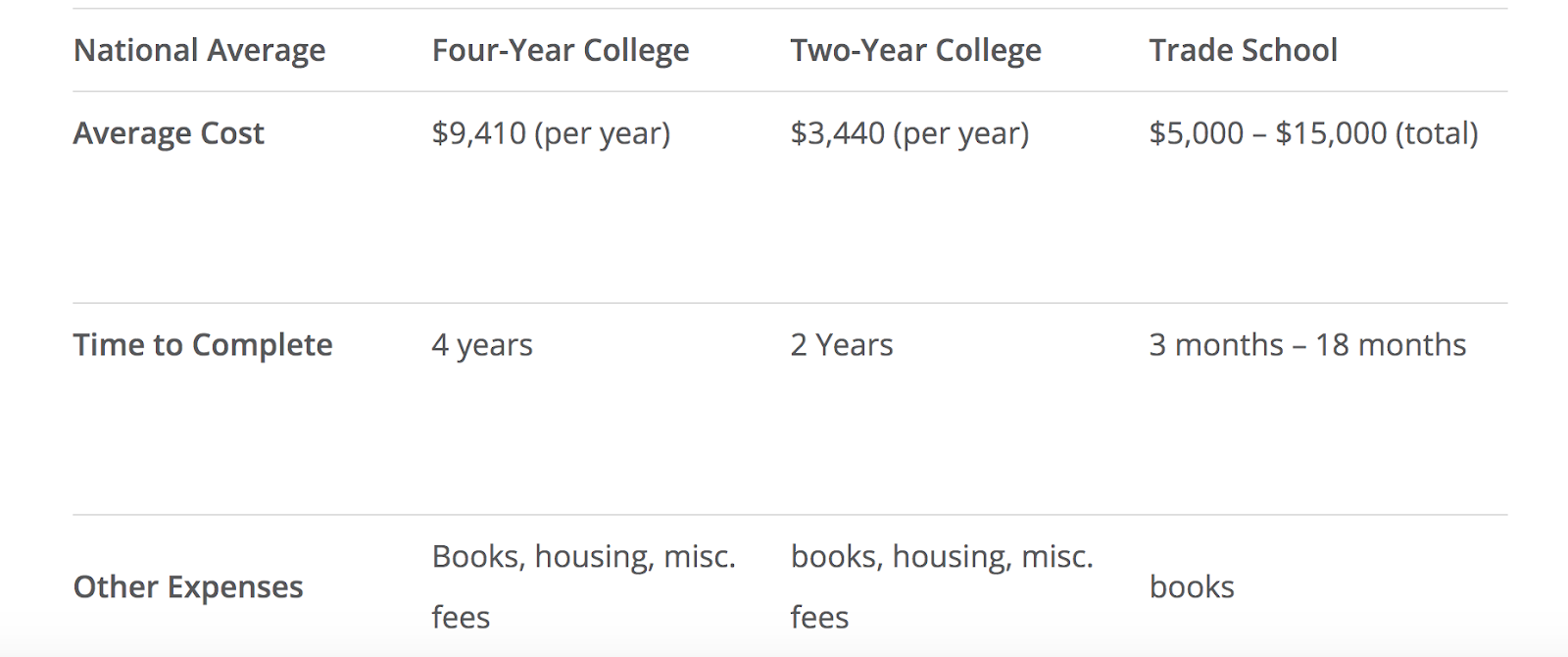Select the Two-Year College header
This screenshot has height=657, width=1568.
point(915,50)
